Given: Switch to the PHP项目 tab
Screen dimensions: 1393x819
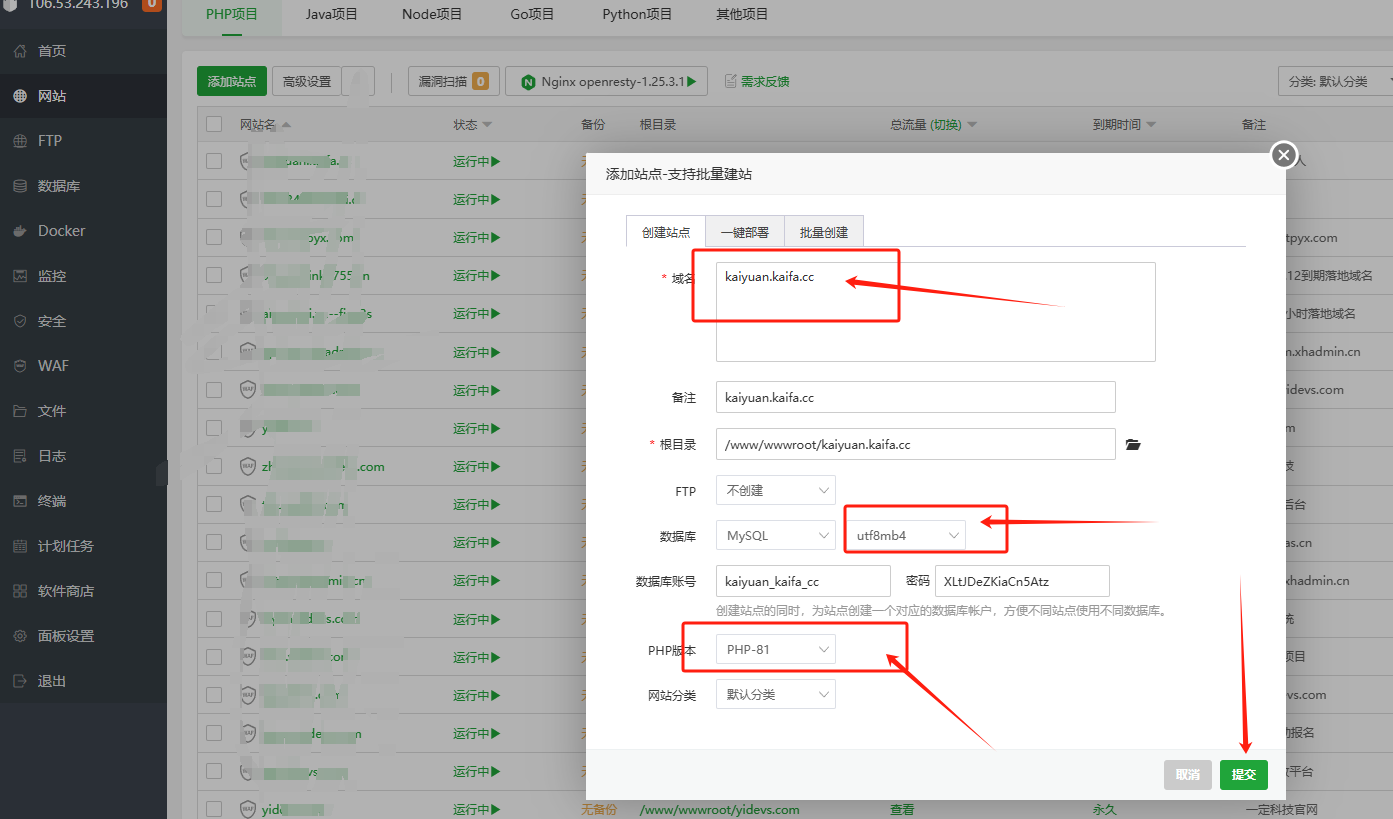Looking at the screenshot, I should [232, 14].
